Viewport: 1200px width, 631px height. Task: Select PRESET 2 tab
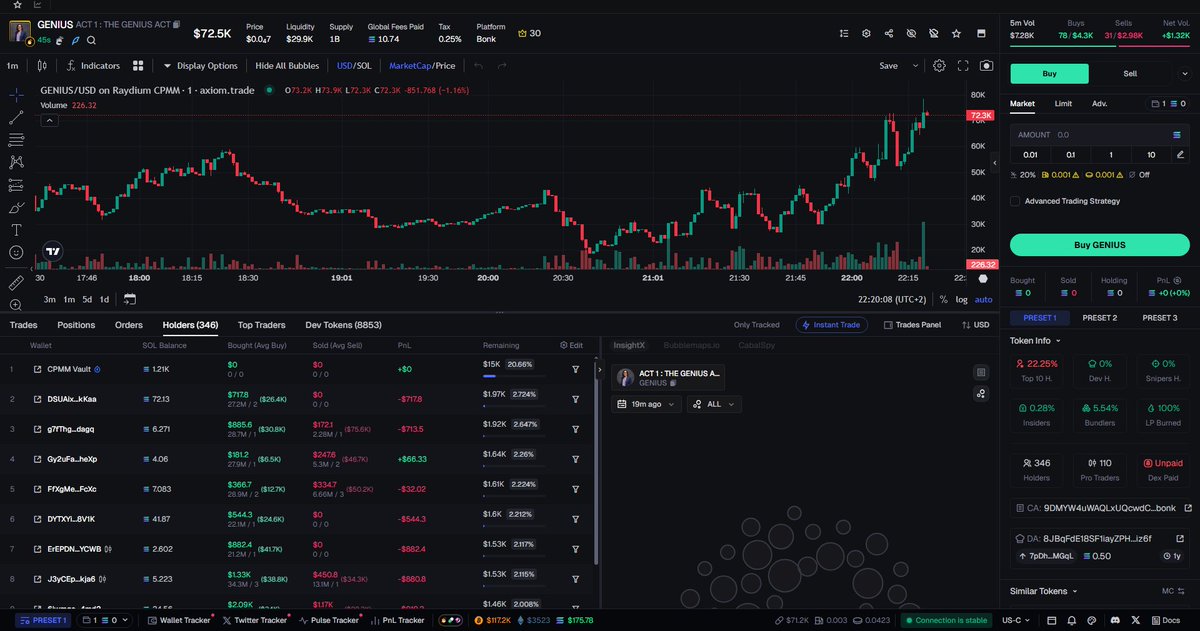[x=1099, y=318]
